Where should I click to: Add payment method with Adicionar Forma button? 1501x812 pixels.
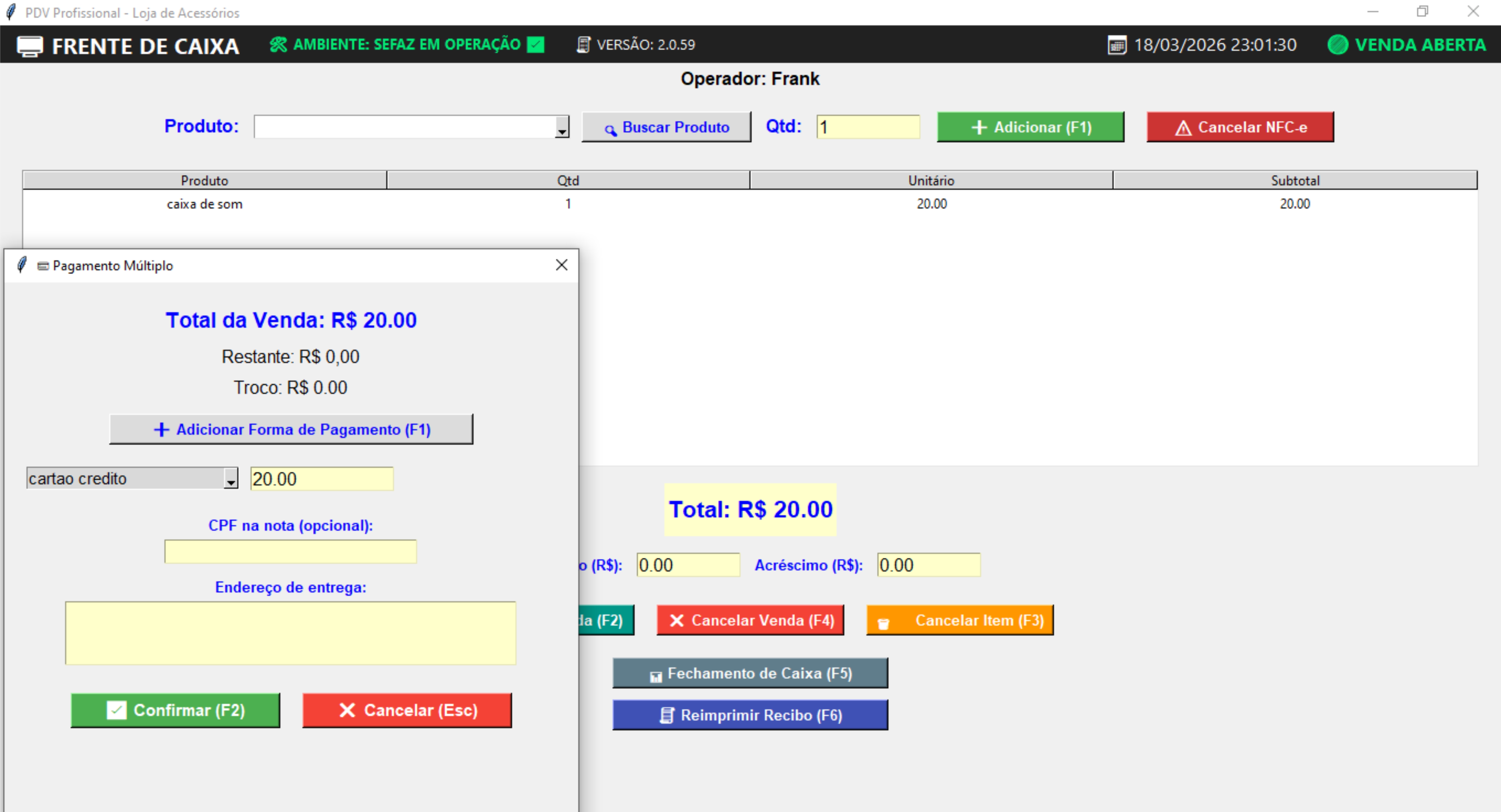(291, 429)
